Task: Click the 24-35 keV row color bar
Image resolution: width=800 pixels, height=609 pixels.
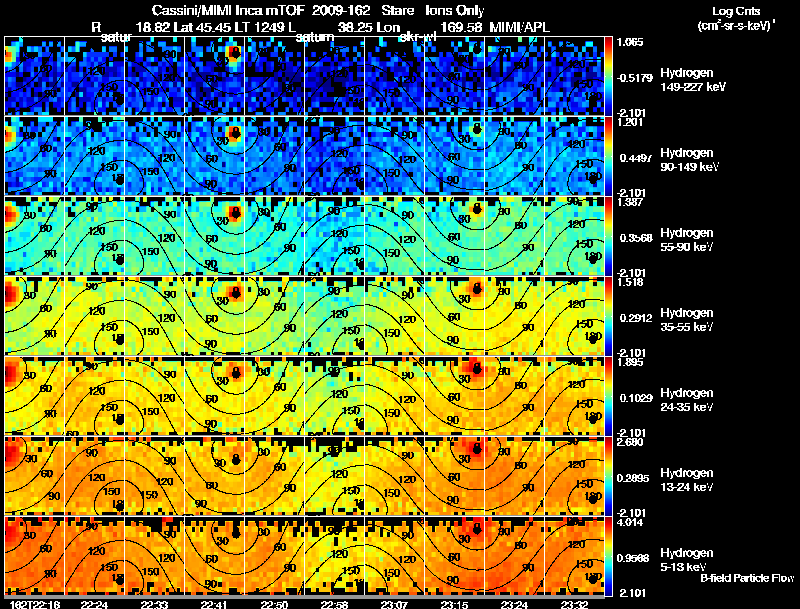Action: pos(608,396)
